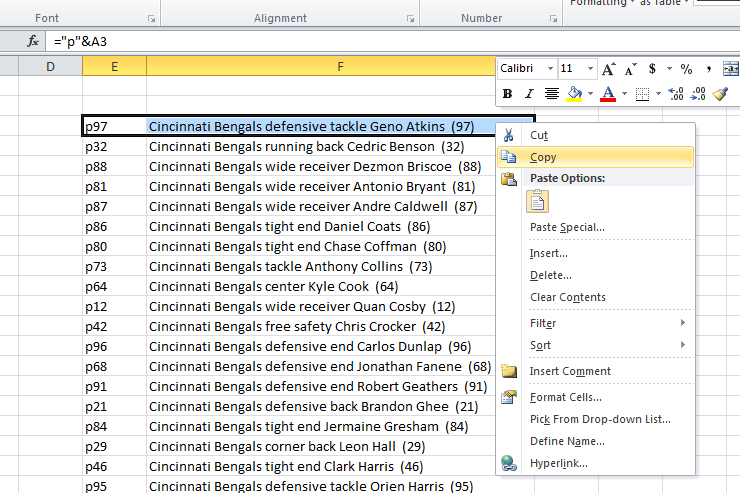The width and height of the screenshot is (740, 493).
Task: Click cell containing p42
Action: pos(114,326)
